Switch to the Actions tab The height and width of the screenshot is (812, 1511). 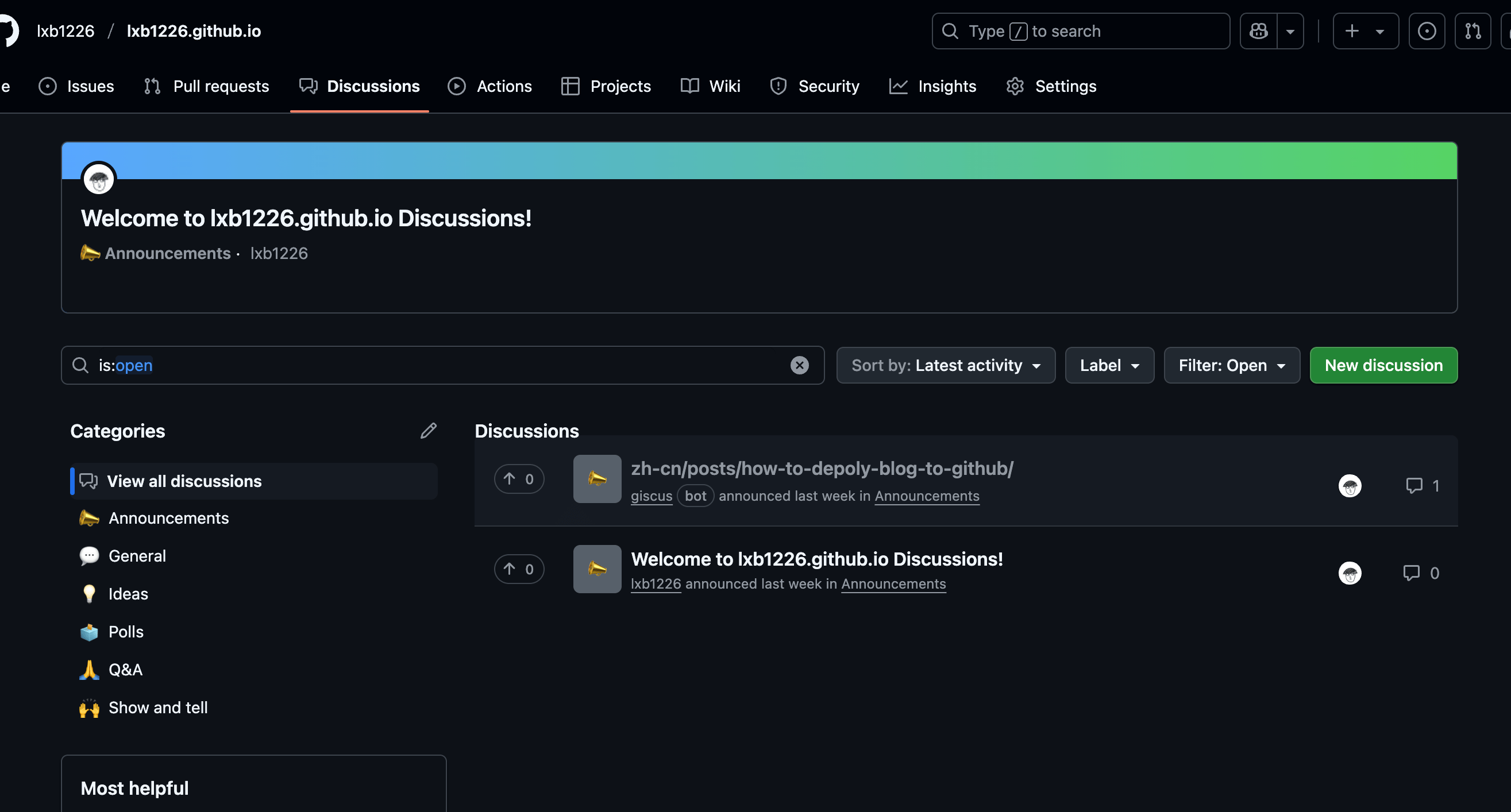[490, 86]
